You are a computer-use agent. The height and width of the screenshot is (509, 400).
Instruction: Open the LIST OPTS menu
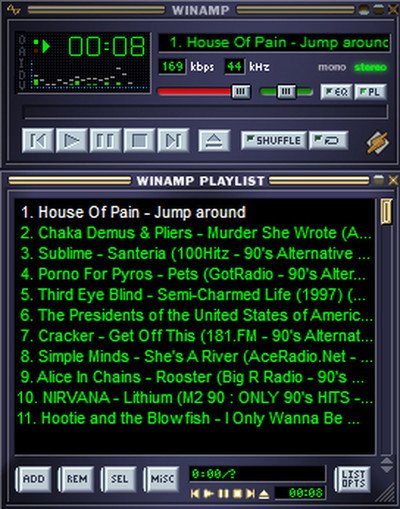click(353, 479)
